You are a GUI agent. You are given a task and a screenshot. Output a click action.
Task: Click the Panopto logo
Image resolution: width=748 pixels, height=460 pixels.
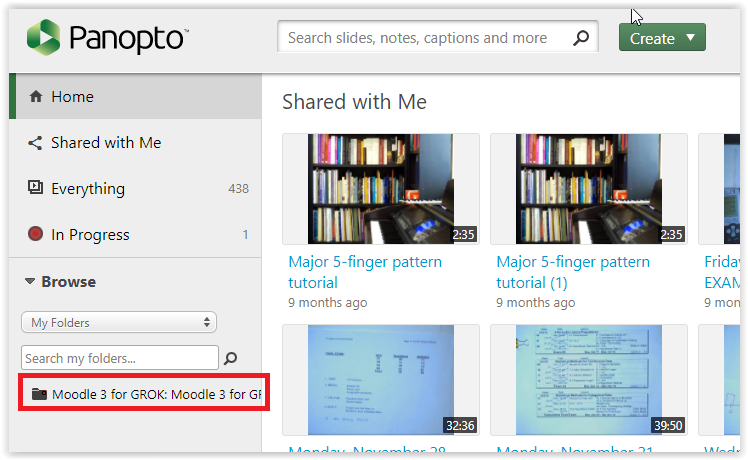tap(108, 37)
